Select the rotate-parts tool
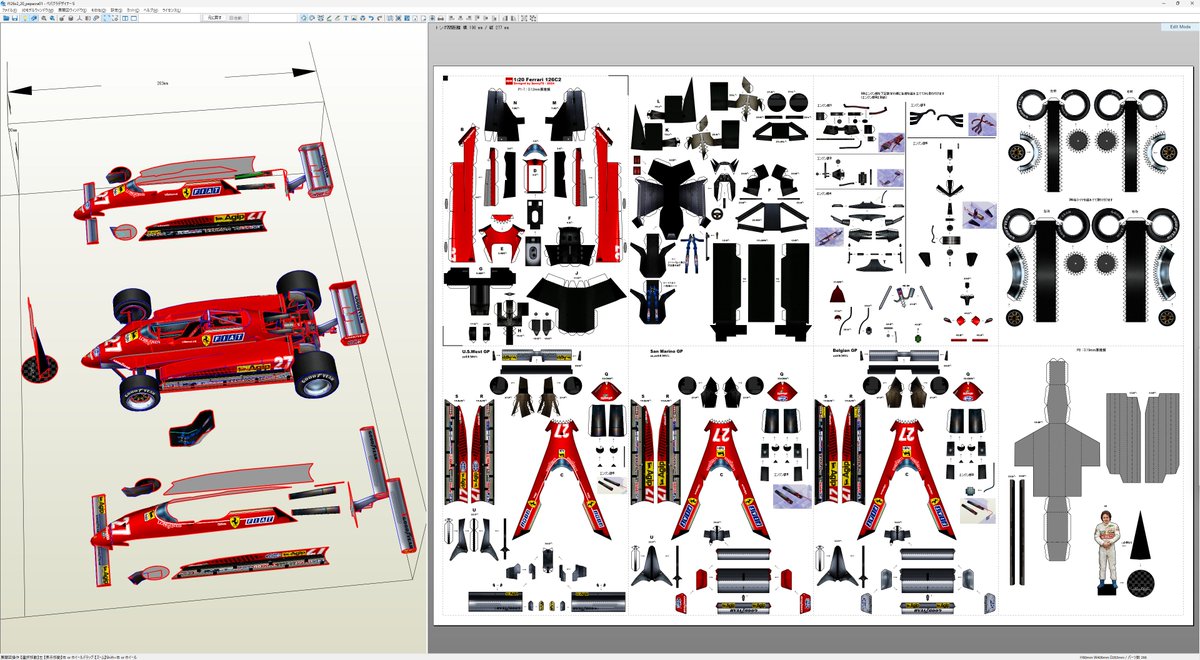The image size is (1200, 660). (x=312, y=18)
